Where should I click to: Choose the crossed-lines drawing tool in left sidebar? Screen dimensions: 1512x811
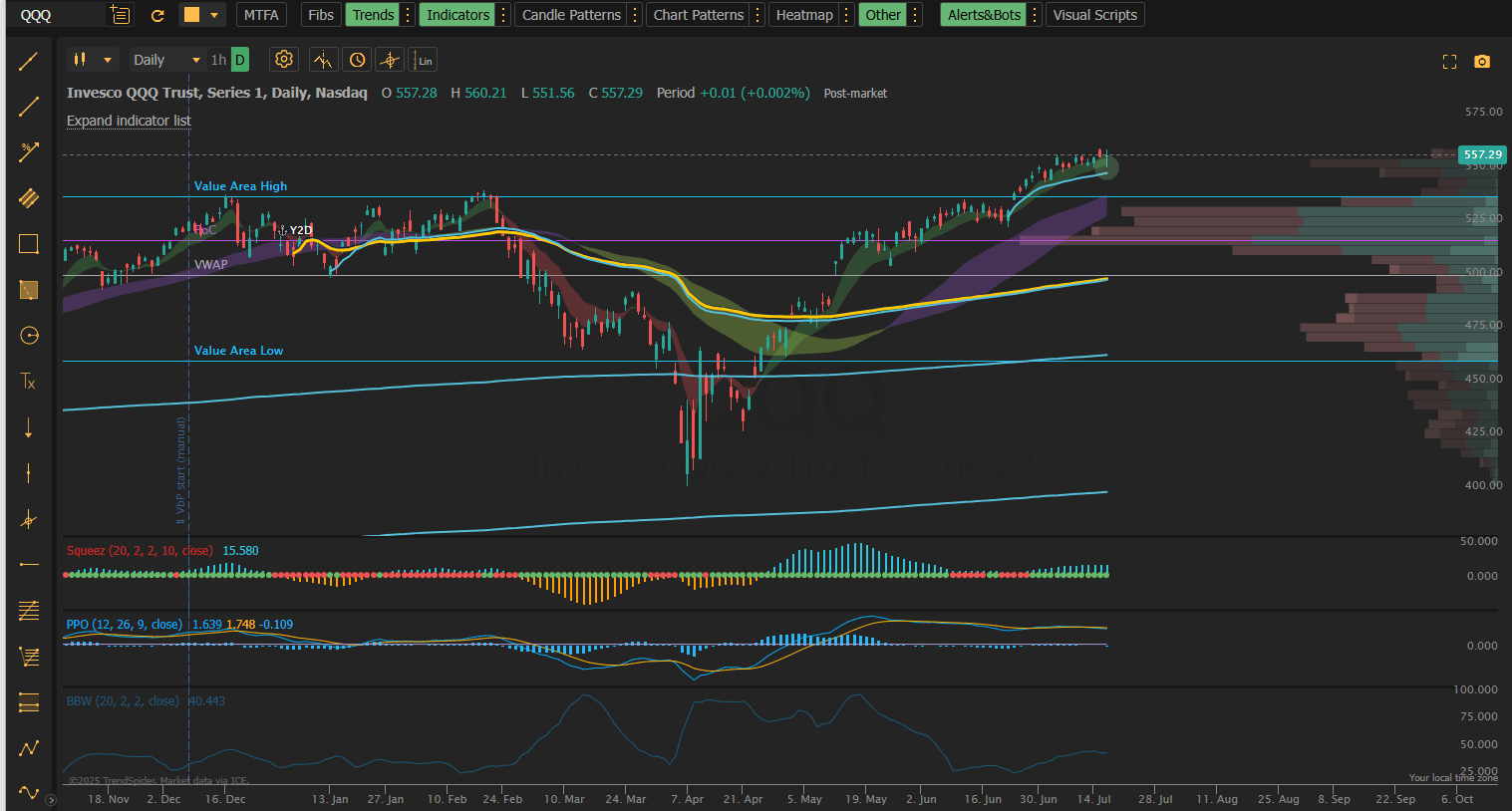click(29, 519)
